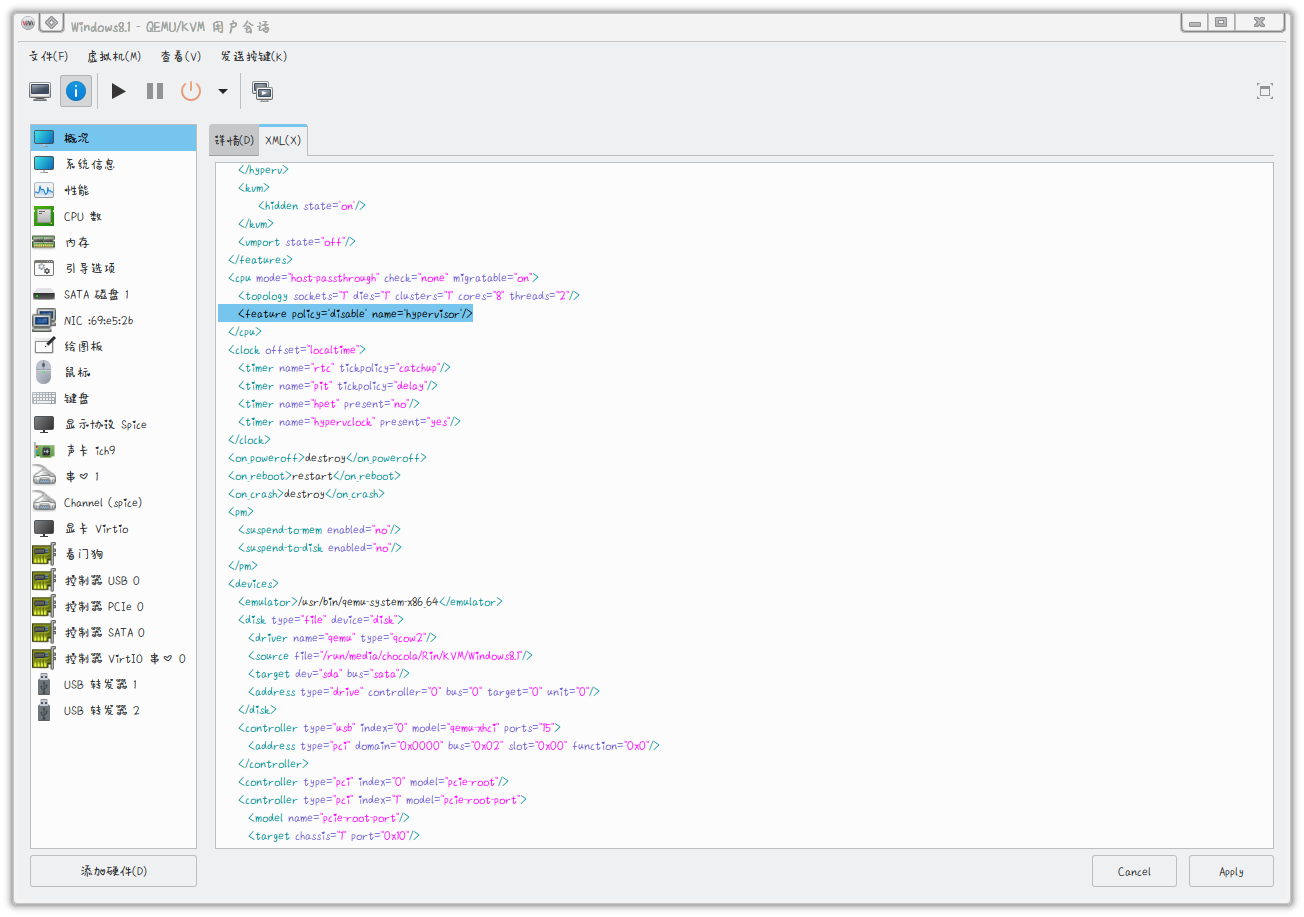Click the topology sockets line in XML
Screen dimensions: 1304x917
point(408,296)
